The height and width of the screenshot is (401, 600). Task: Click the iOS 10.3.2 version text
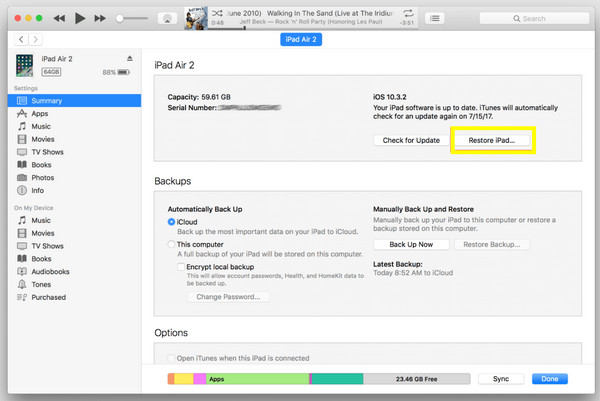click(390, 97)
